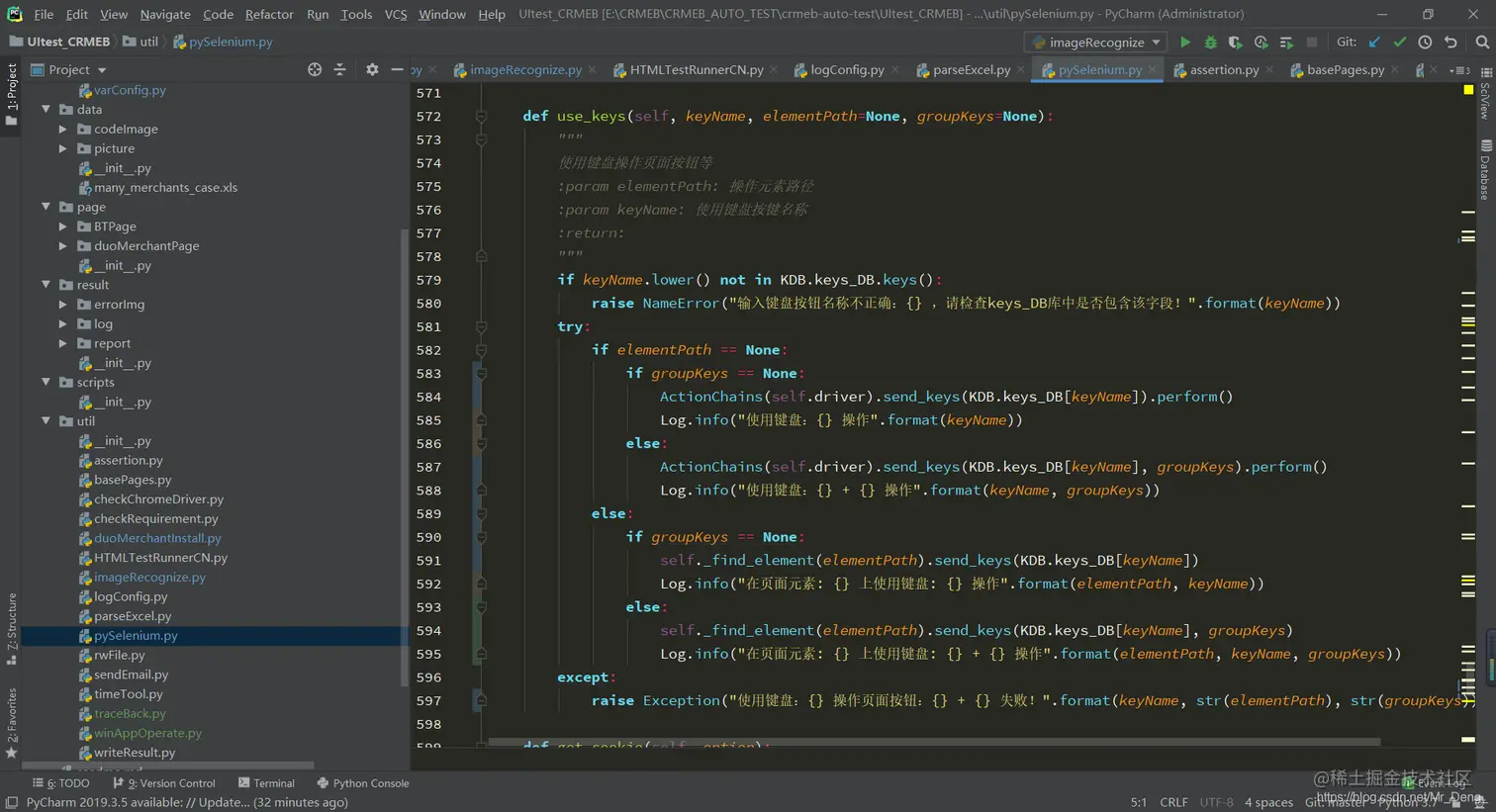Click Git update project arrow
The width and height of the screenshot is (1496, 812).
click(x=1374, y=43)
